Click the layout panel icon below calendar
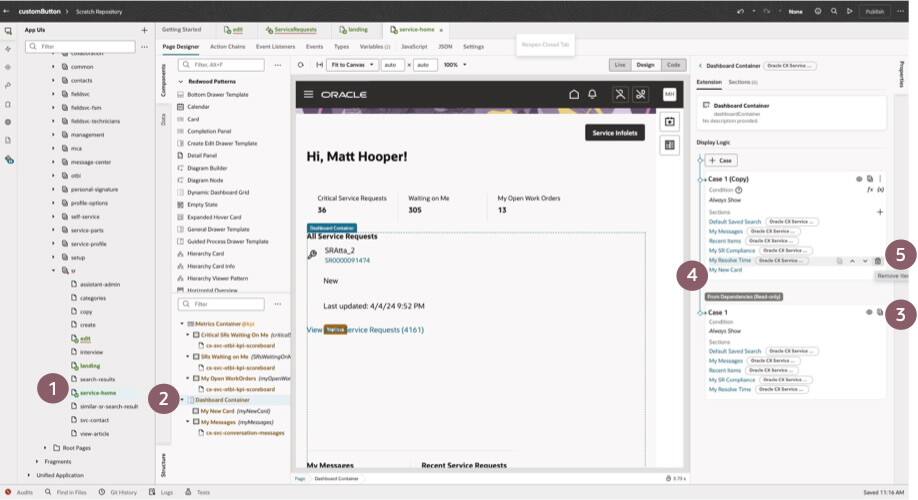 pyautogui.click(x=670, y=145)
